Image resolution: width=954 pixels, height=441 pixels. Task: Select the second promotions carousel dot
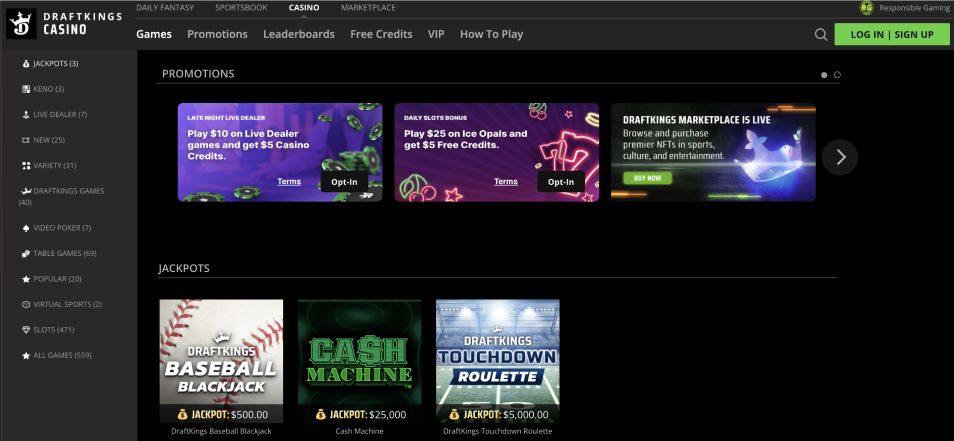(837, 75)
